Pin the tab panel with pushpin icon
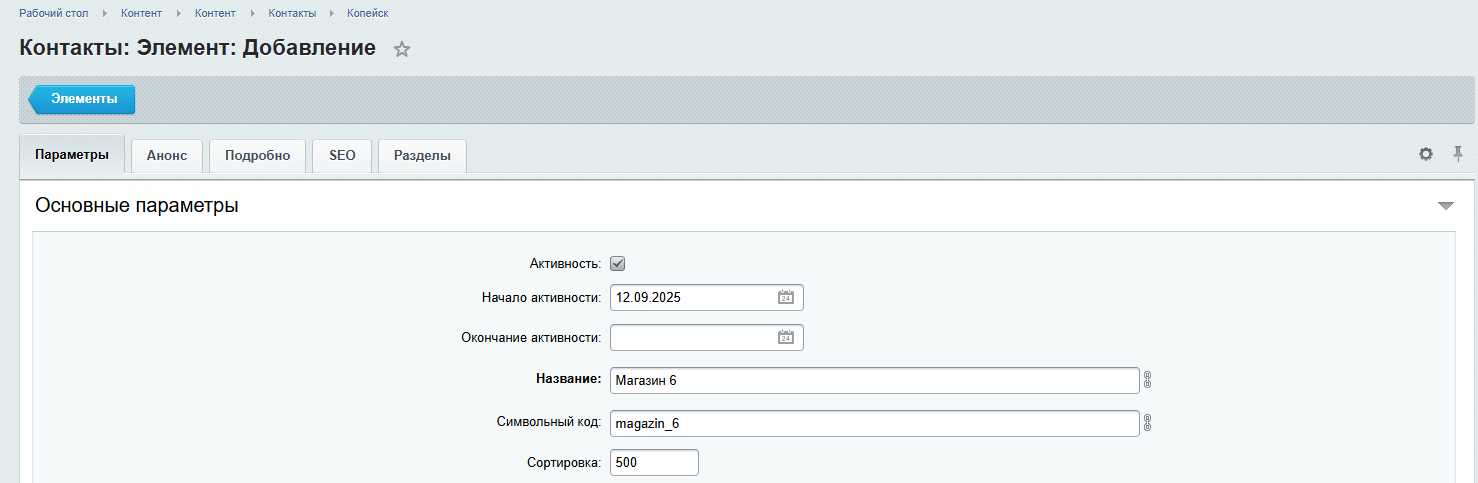 [x=1458, y=154]
